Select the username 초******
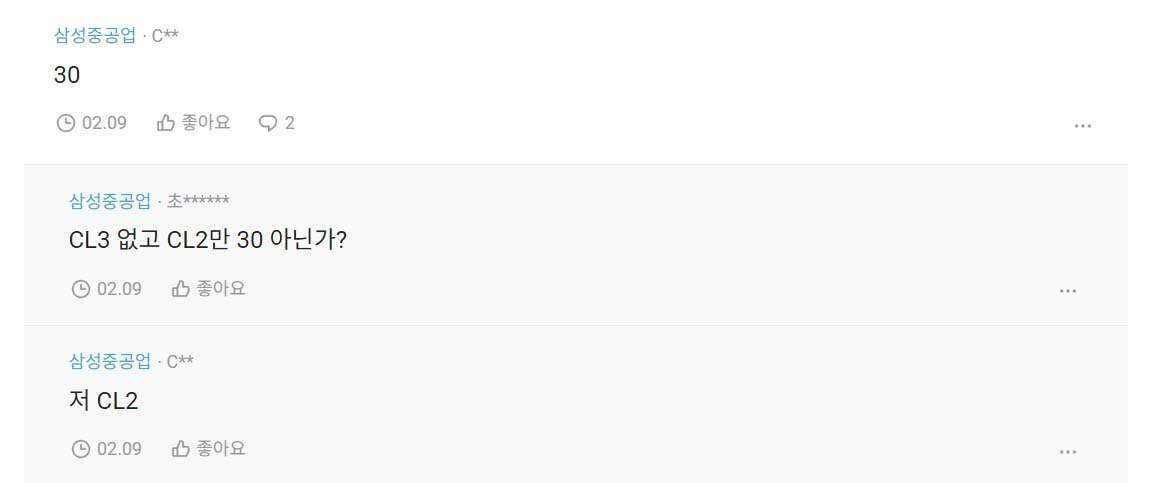This screenshot has height=483, width=1161. (198, 201)
